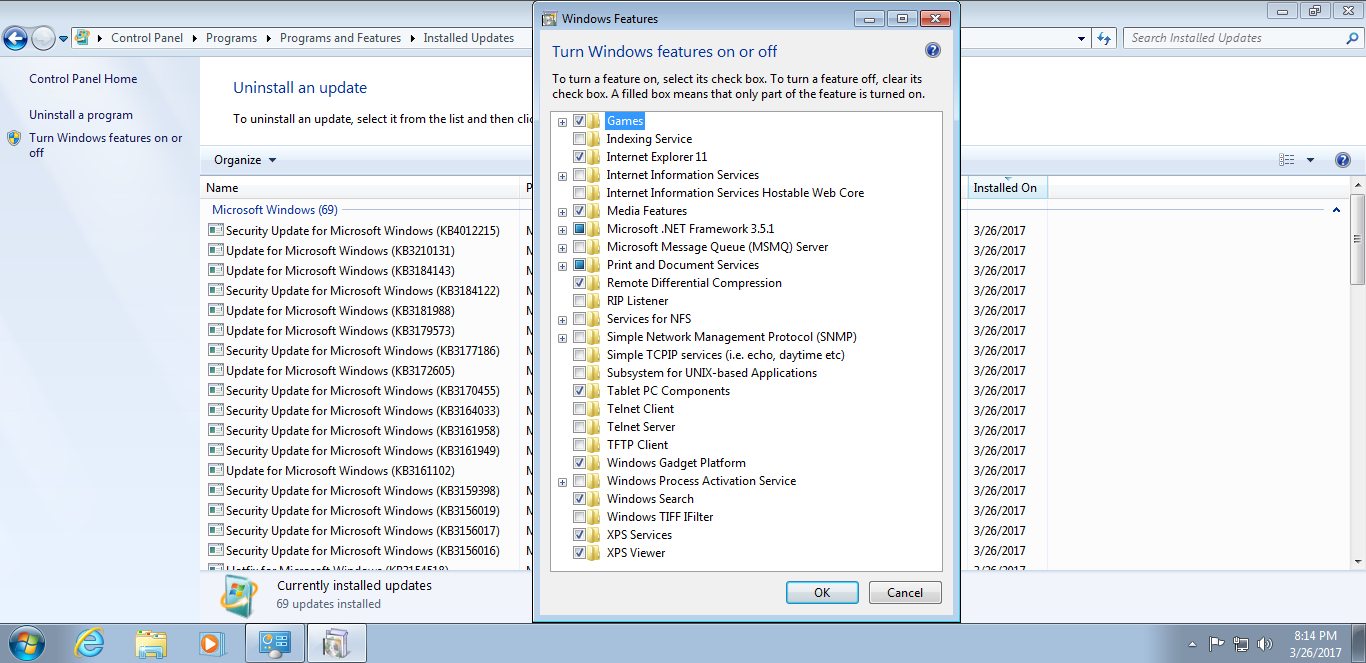
Task: Expand Microsoft .NET Framework 3.5.1 node
Action: (562, 230)
